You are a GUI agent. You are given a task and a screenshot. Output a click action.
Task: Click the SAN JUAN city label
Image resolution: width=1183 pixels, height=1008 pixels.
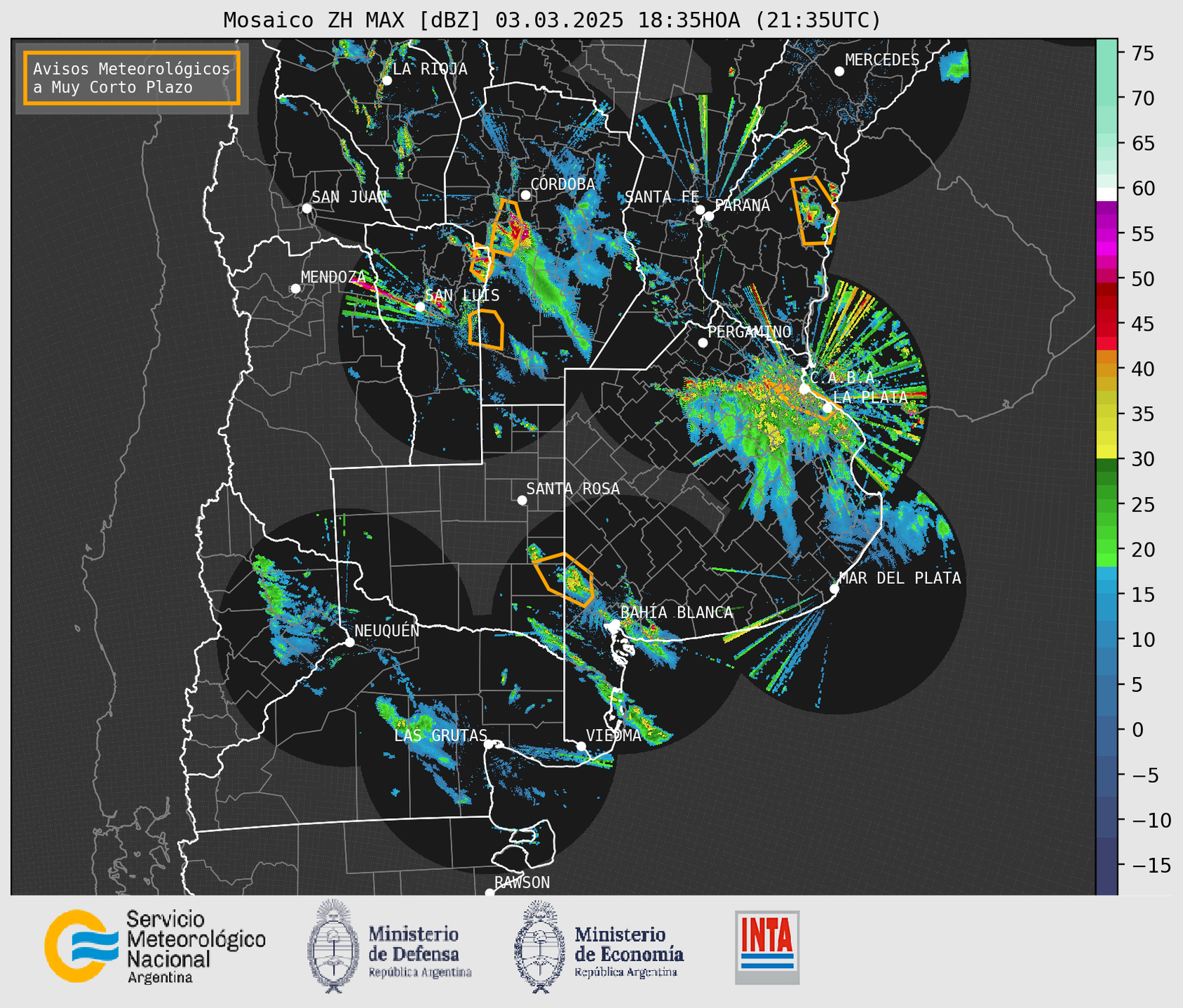(349, 197)
